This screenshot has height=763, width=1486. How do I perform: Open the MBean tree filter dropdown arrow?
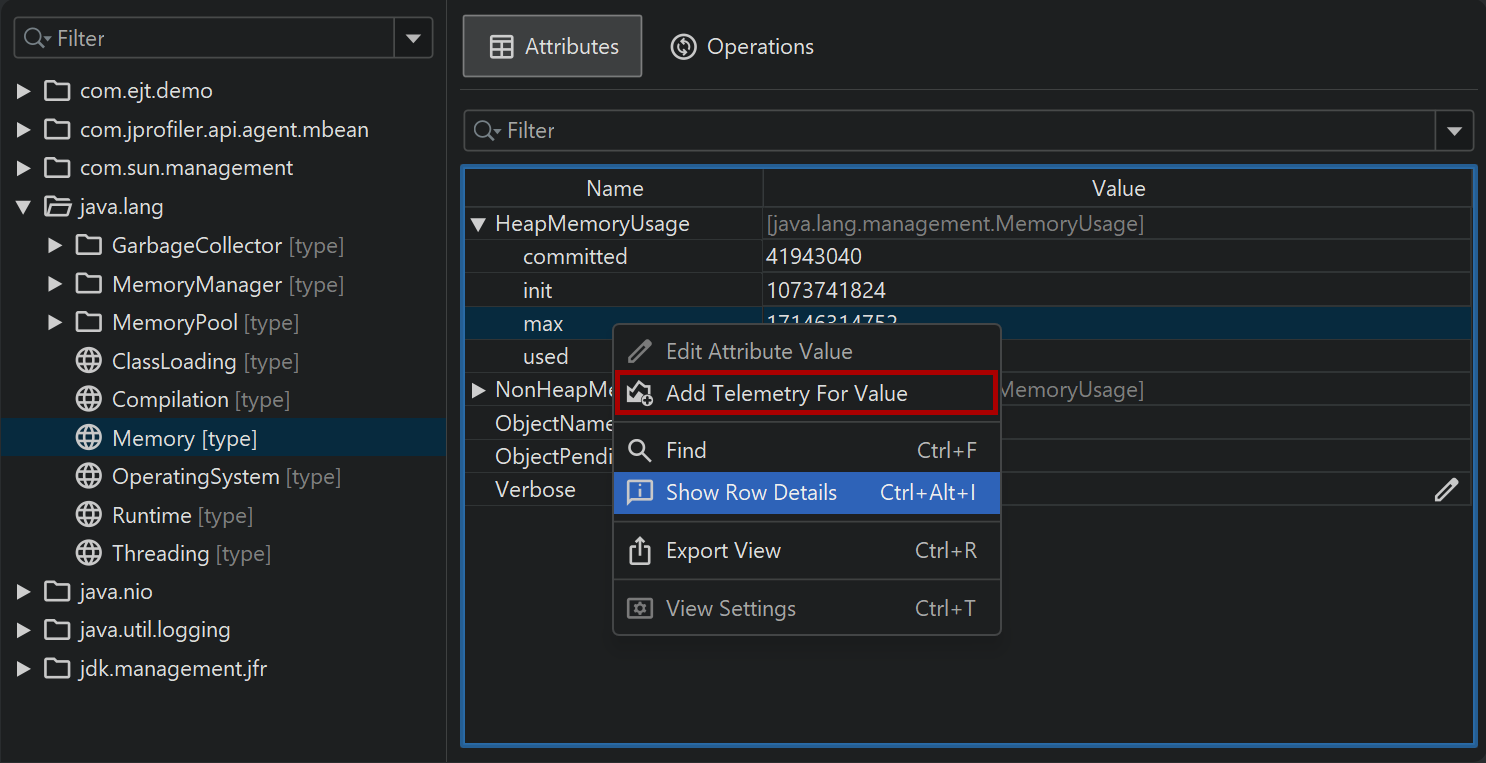[x=413, y=39]
